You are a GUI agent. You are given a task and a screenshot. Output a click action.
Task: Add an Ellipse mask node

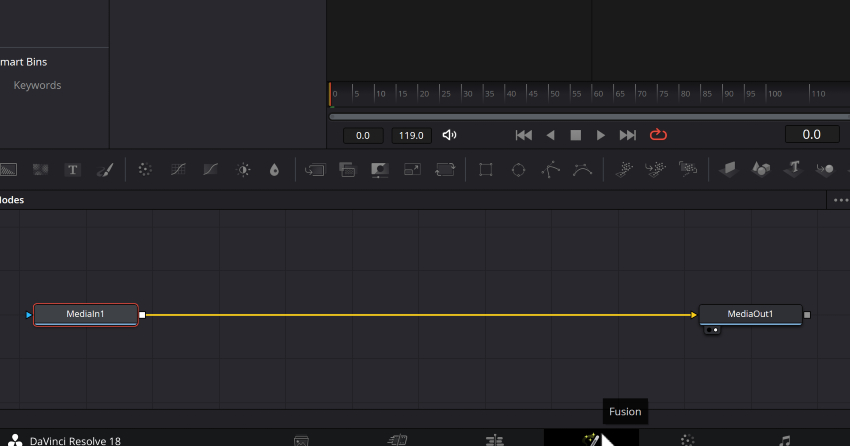pos(518,170)
